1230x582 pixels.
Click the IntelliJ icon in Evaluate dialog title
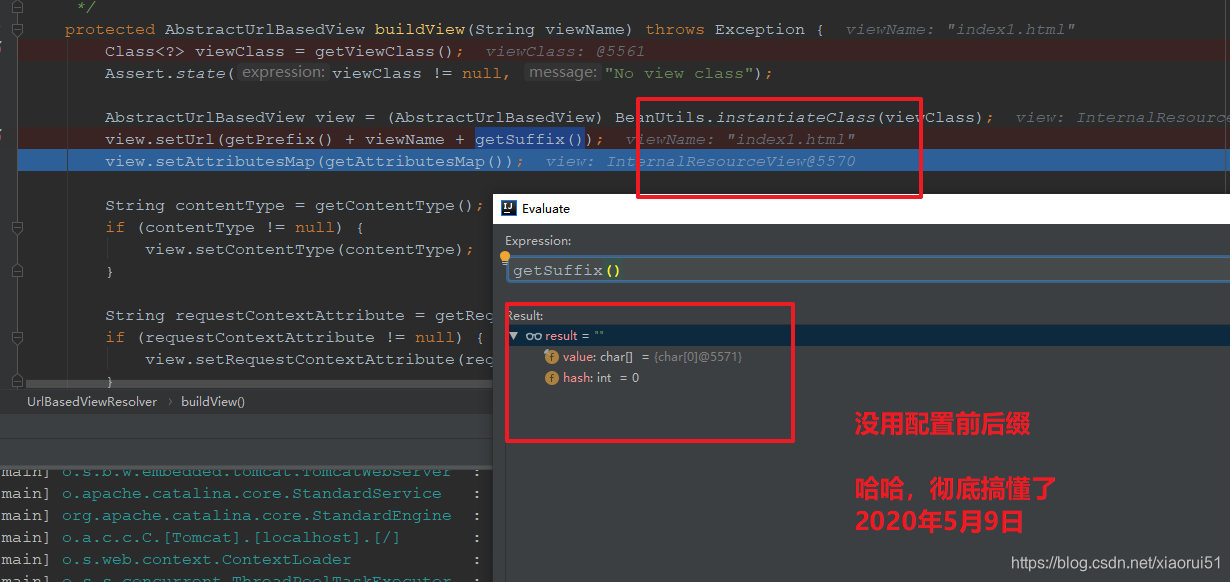[x=508, y=208]
